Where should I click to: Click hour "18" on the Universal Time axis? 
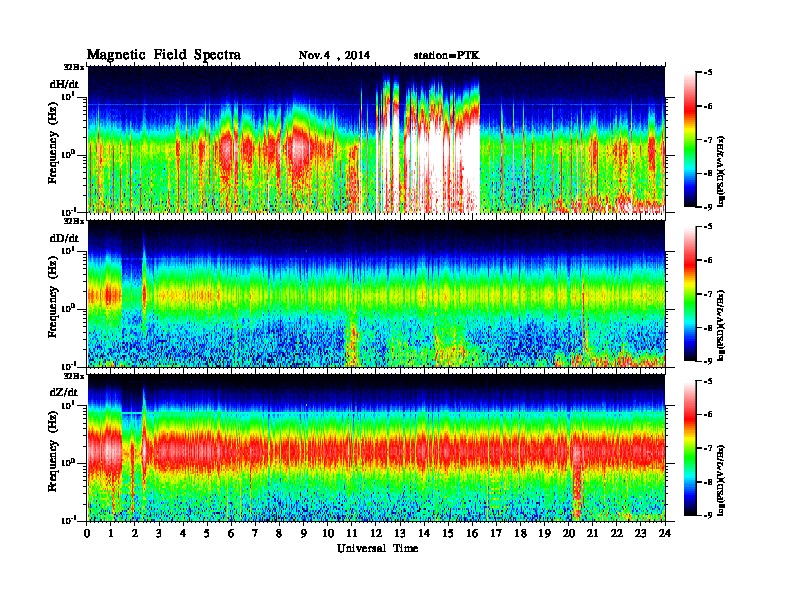[520, 533]
